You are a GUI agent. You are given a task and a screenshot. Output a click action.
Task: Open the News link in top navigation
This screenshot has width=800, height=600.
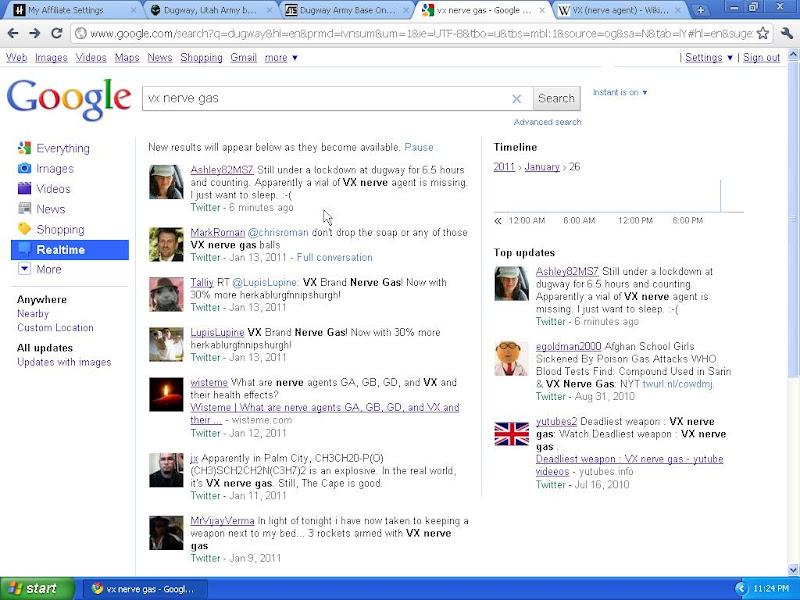pos(160,58)
